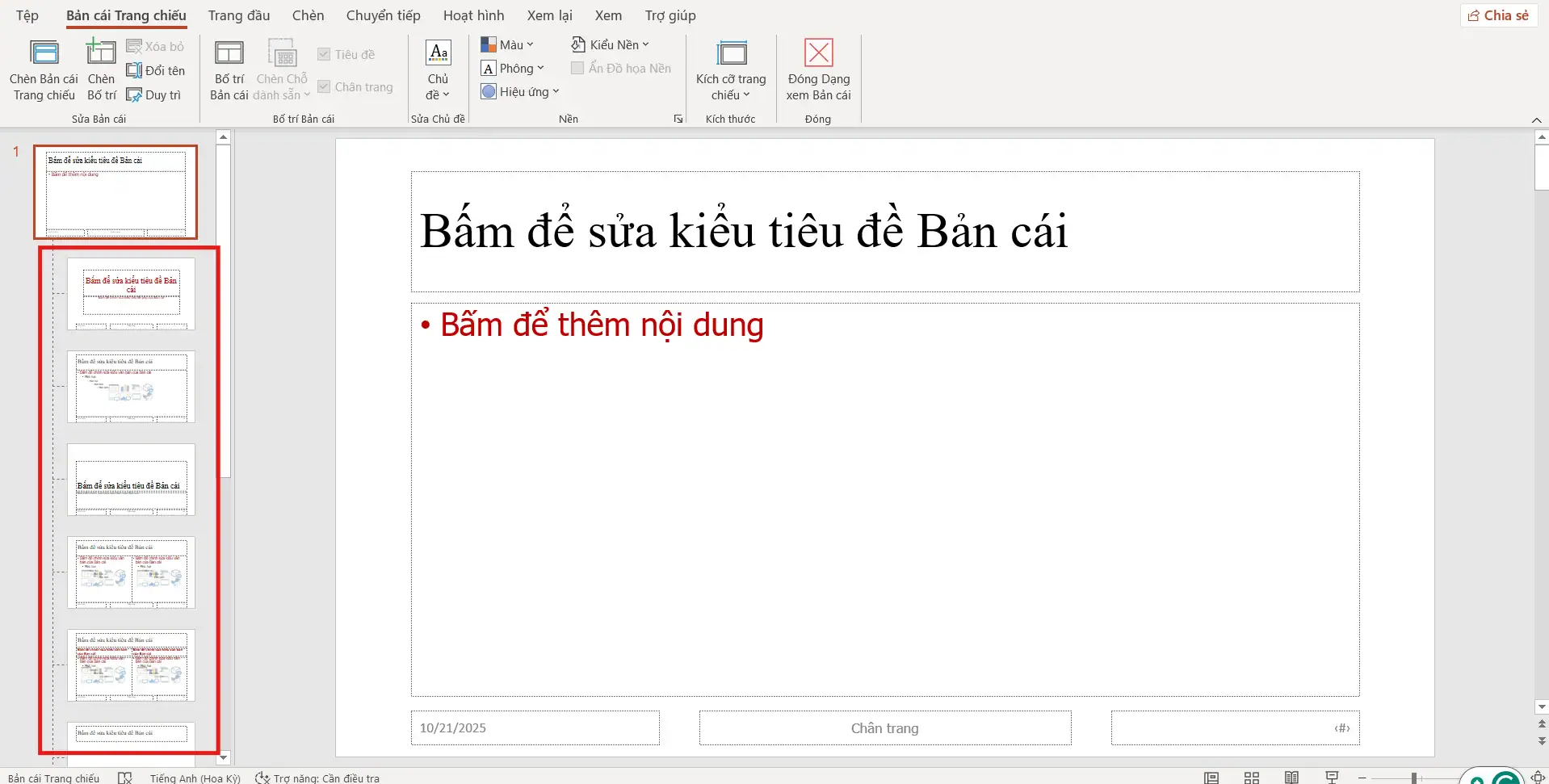Switch to Slide Sorter view in status bar
This screenshot has width=1549, height=784.
[1251, 778]
